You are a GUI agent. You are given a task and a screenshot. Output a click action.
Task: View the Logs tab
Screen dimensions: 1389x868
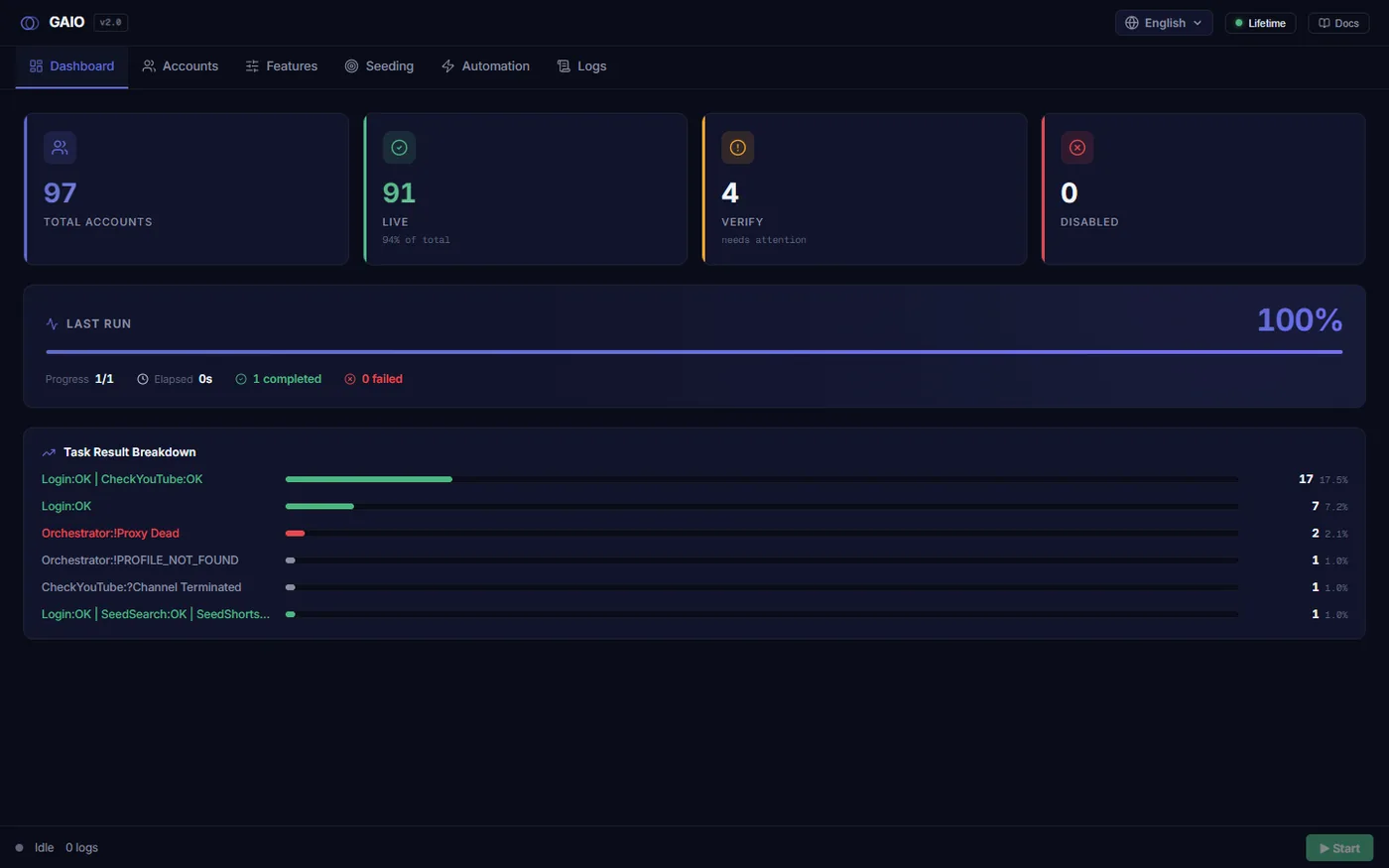[x=581, y=66]
